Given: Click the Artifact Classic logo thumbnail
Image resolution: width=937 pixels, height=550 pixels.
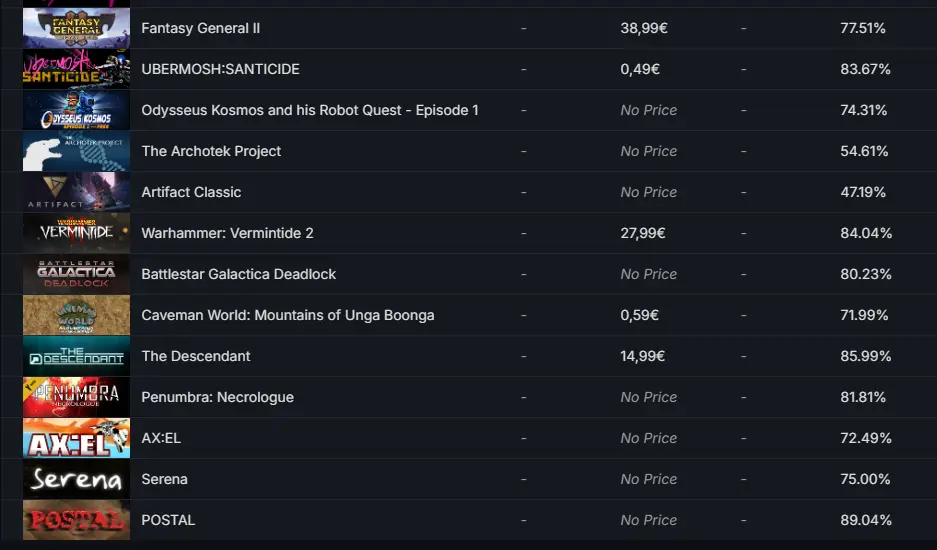Looking at the screenshot, I should pos(76,192).
